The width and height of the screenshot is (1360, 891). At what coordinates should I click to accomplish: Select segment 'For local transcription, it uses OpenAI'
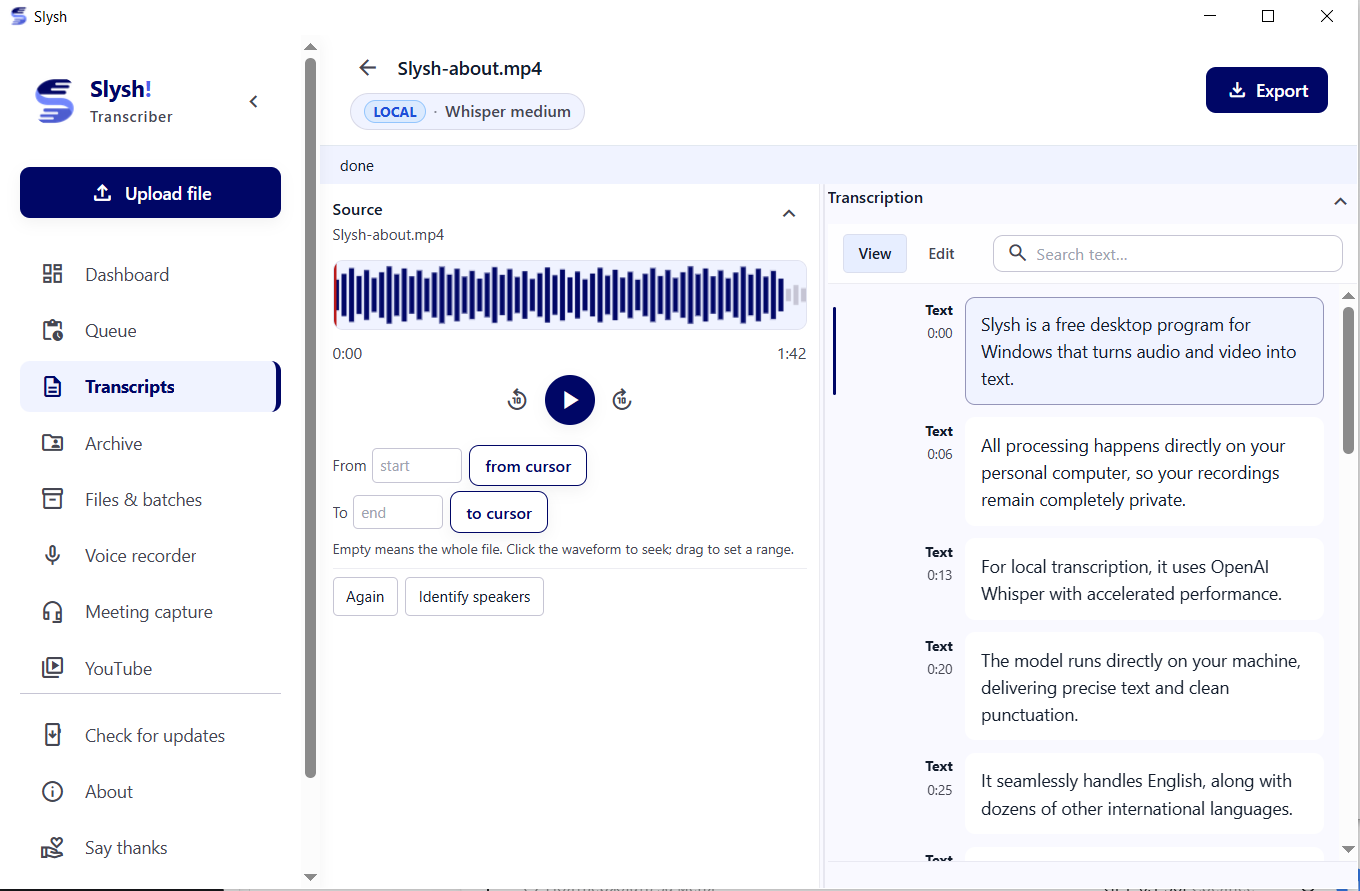(1144, 580)
